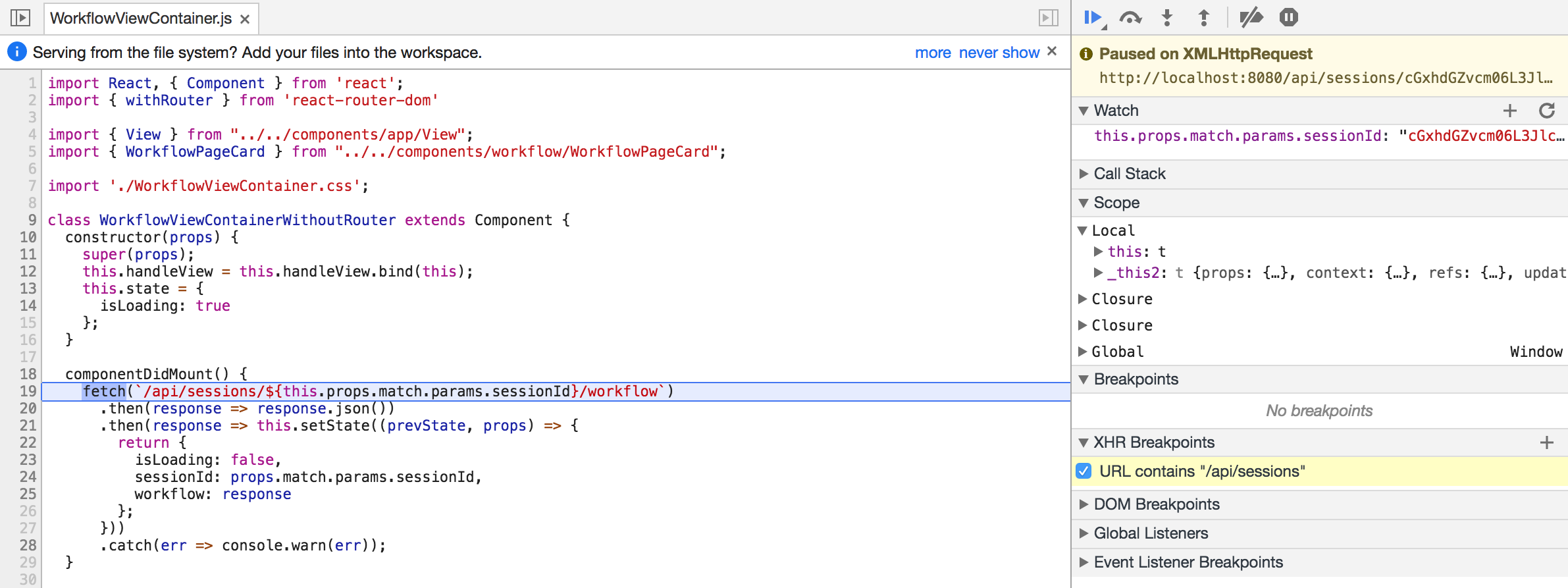This screenshot has height=588, width=1568.
Task: Add a new XHR breakpoint
Action: tap(1547, 442)
